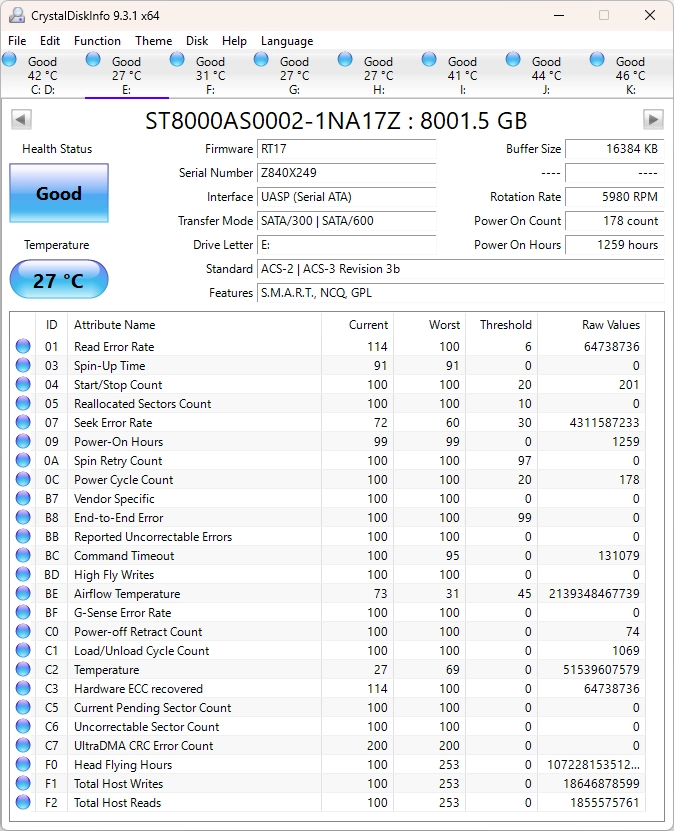
Task: Click the Raw Values column header
Action: tap(591, 324)
